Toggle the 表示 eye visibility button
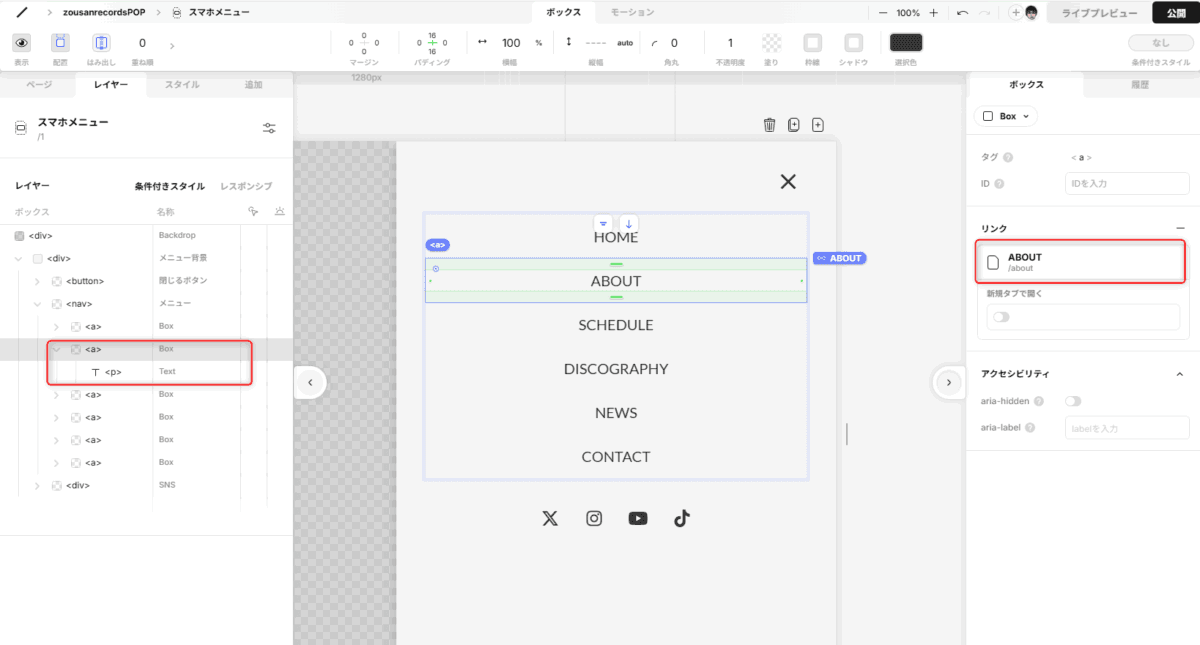 (21, 43)
